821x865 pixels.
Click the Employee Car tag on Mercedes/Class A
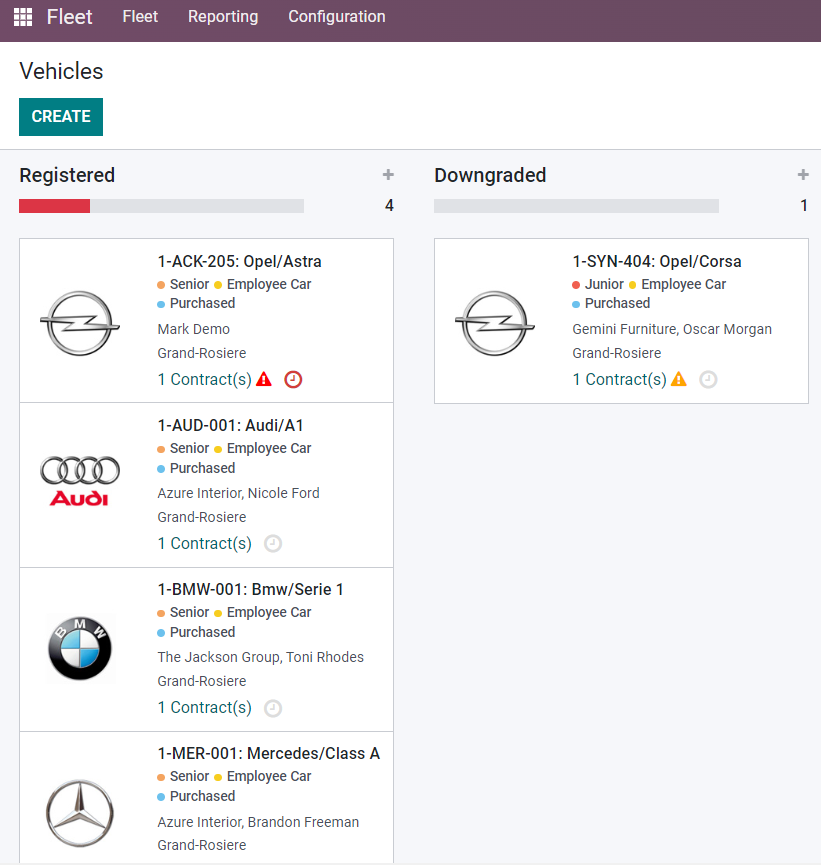[x=263, y=776]
